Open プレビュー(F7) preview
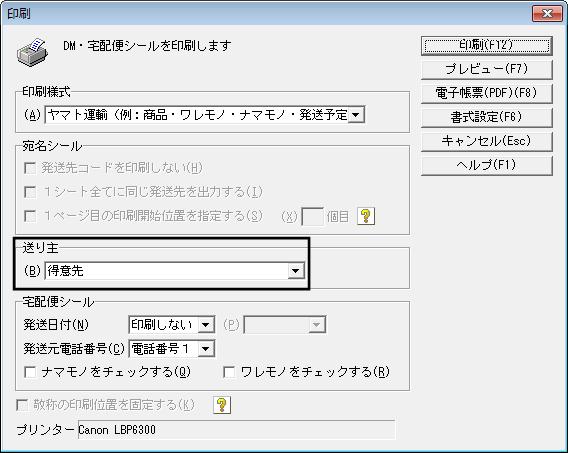Image resolution: width=568 pixels, height=453 pixels. coord(487,69)
